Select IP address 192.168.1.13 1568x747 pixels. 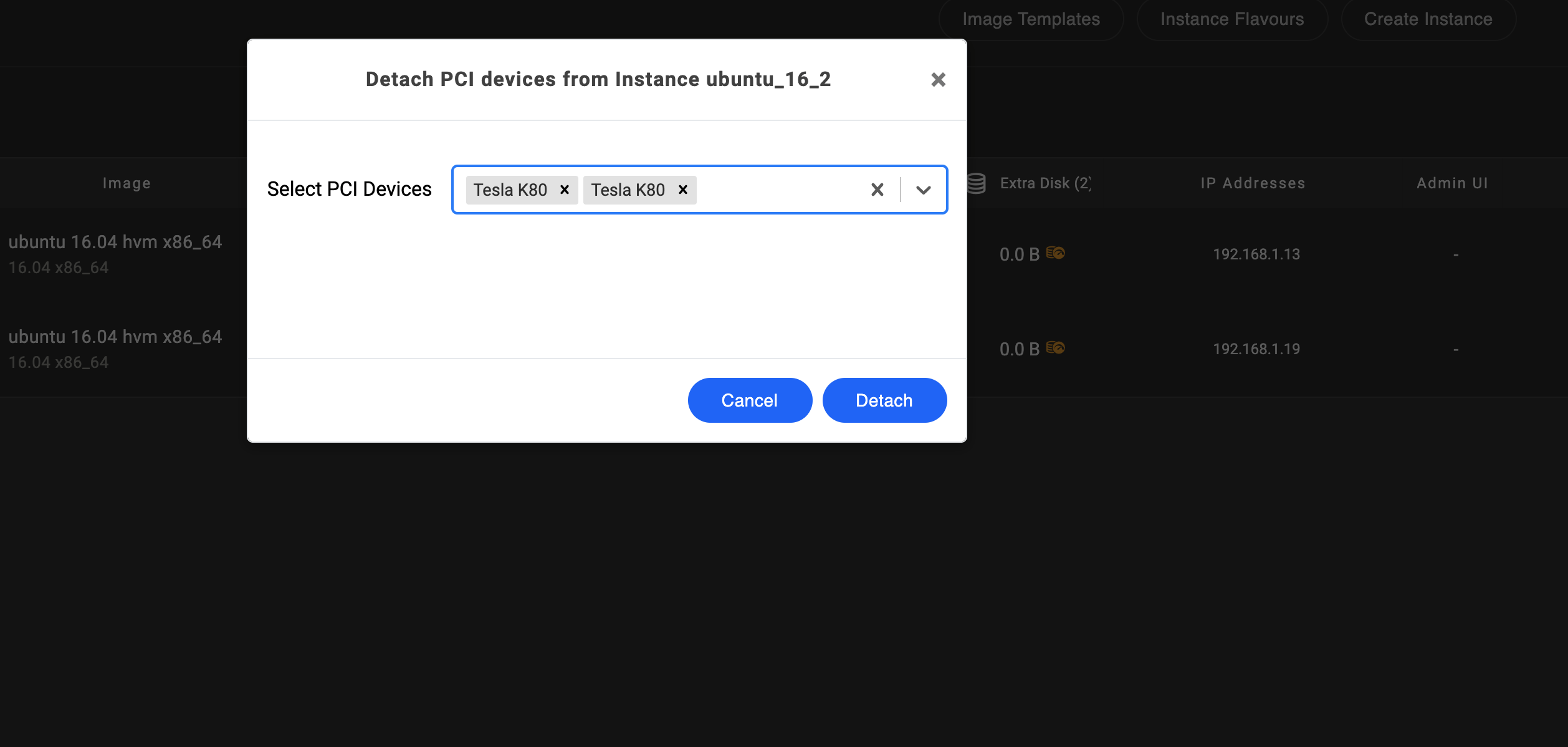click(x=1256, y=254)
